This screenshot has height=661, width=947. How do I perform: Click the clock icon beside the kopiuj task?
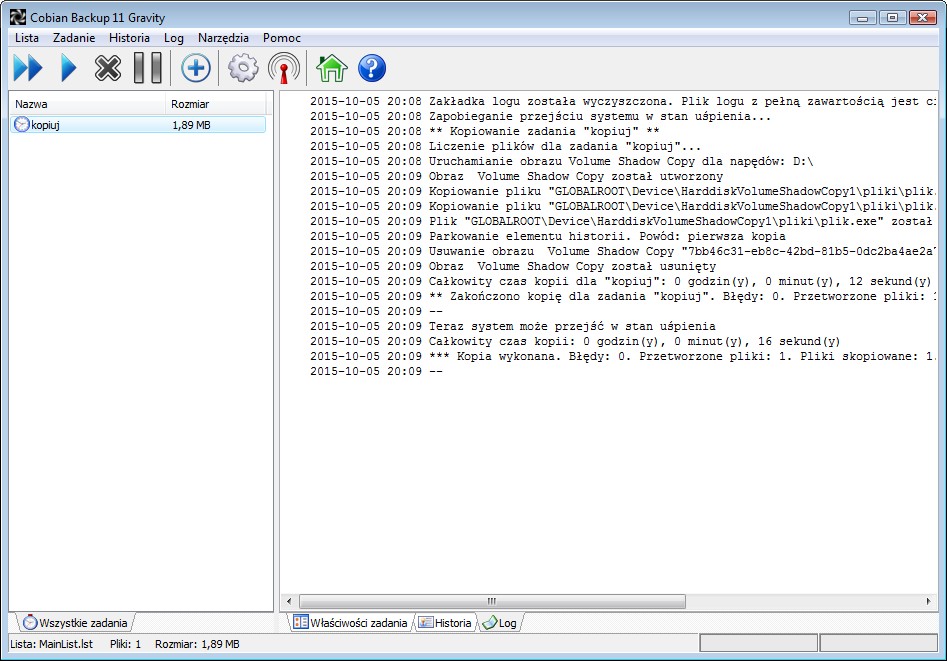coord(22,124)
